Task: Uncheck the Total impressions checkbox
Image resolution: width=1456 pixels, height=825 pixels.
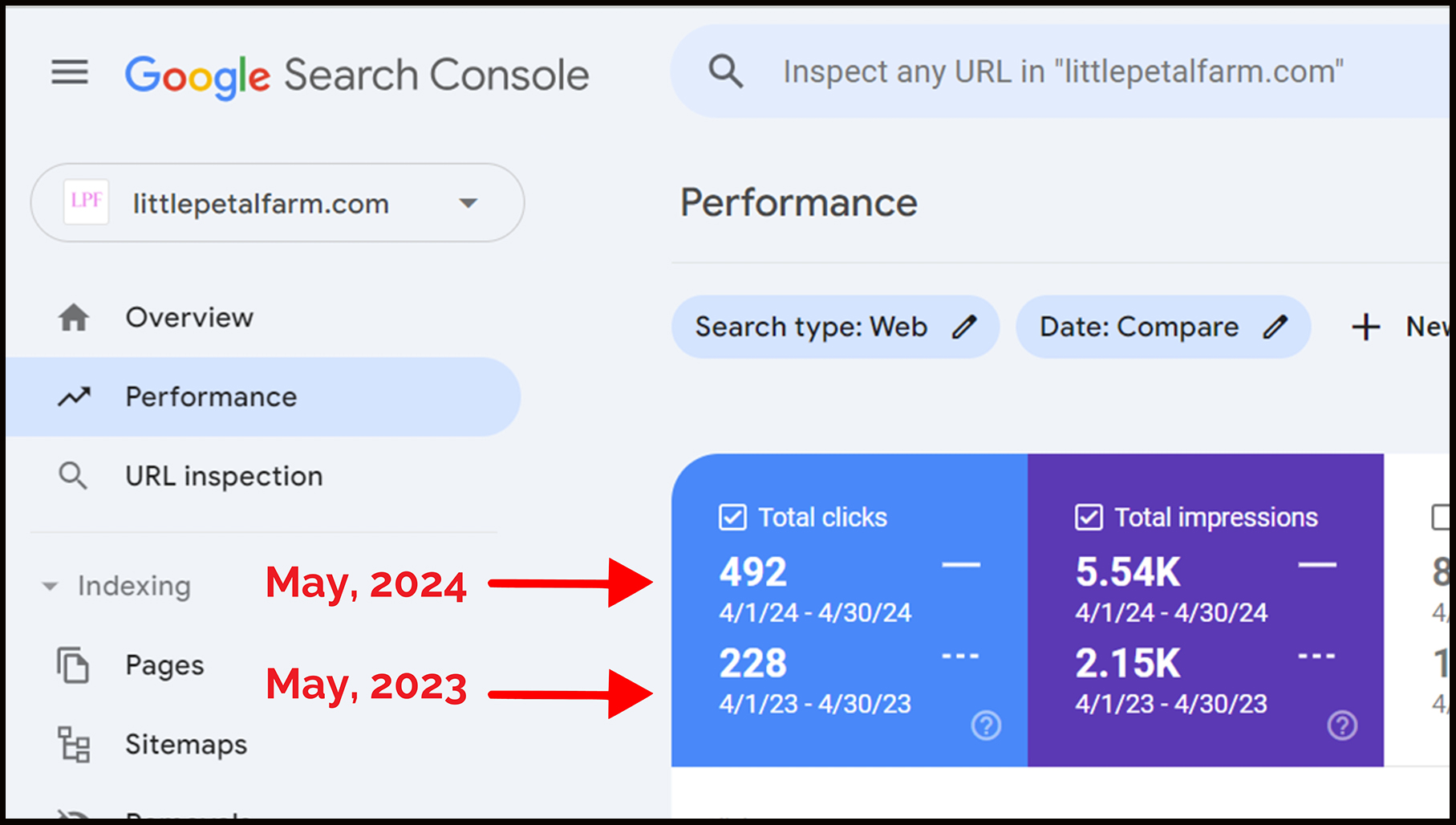Action: click(1089, 518)
